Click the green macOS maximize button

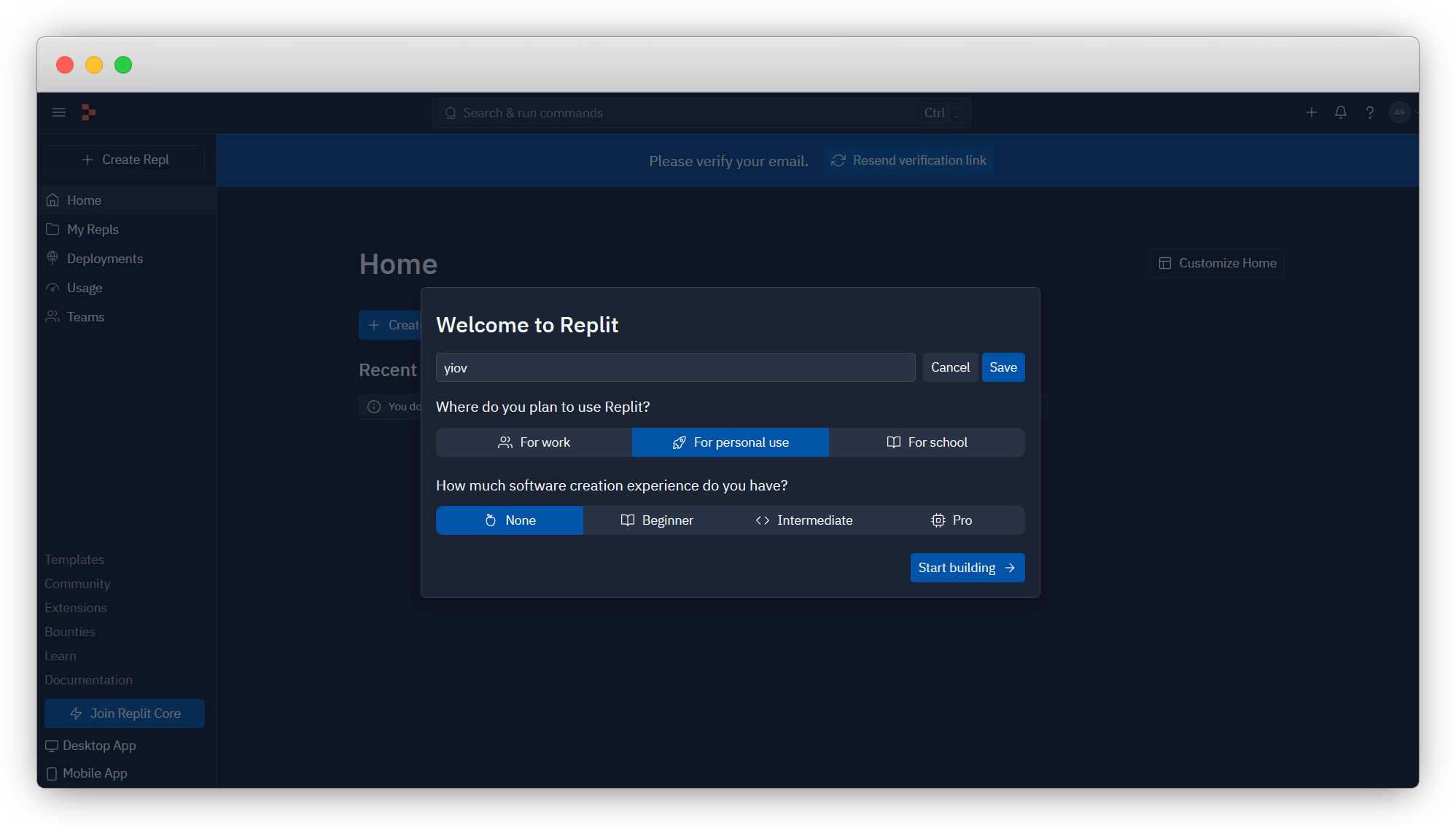123,65
